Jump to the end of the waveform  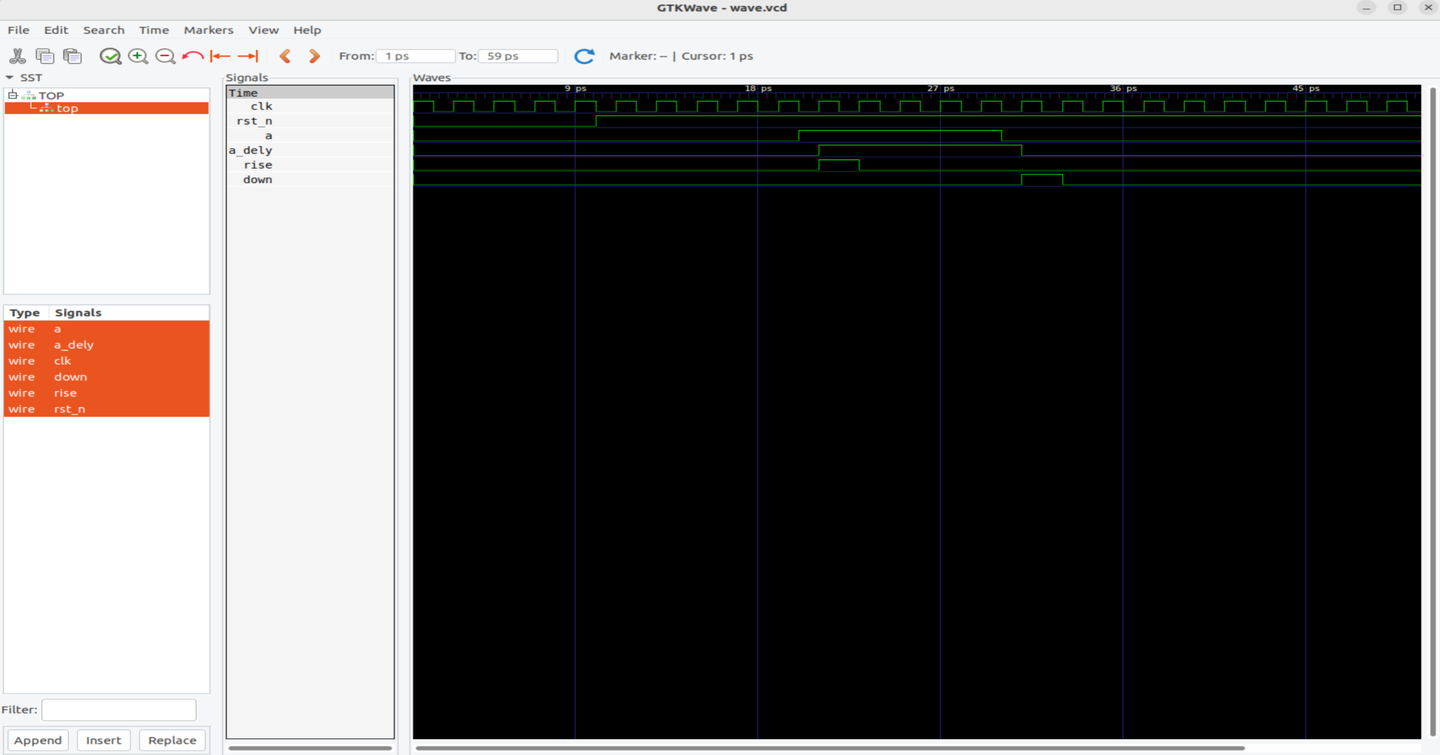248,56
